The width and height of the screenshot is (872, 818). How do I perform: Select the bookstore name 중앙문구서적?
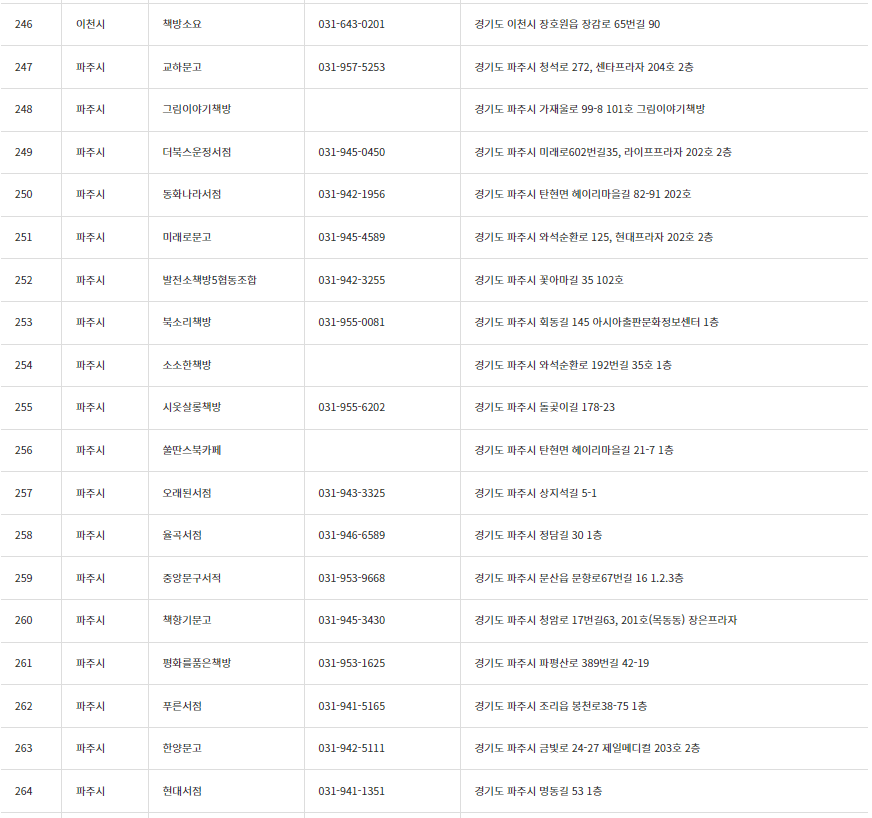192,578
